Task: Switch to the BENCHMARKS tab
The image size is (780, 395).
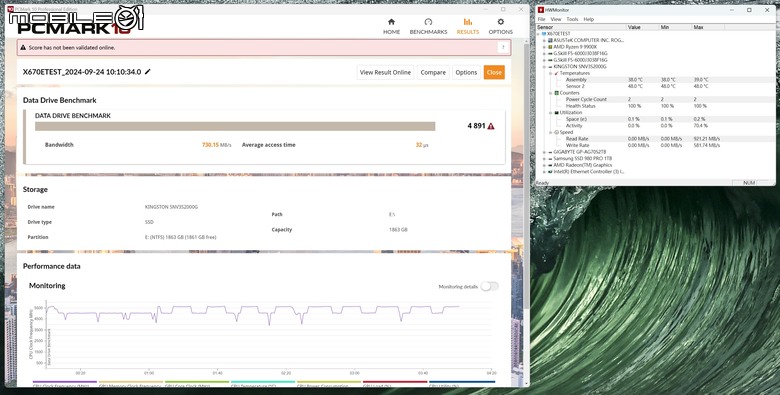Action: click(x=428, y=26)
